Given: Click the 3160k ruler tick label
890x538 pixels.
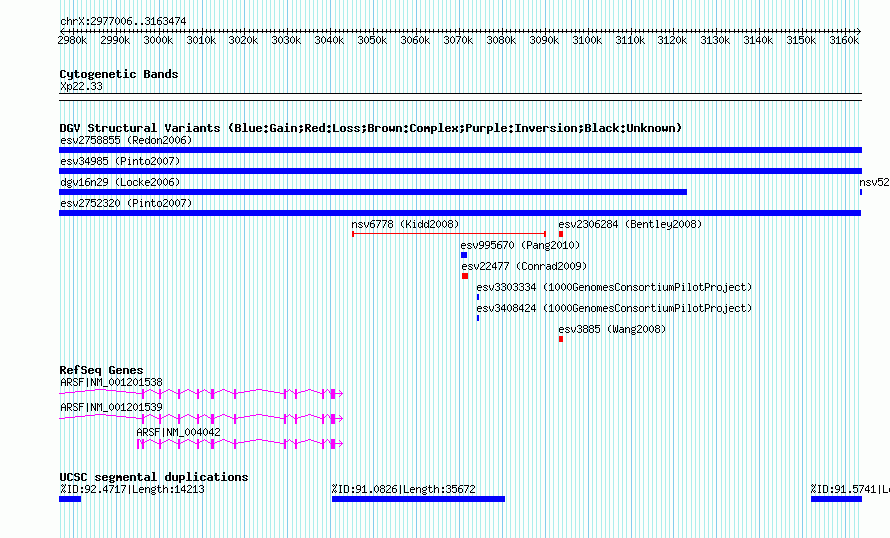Looking at the screenshot, I should pyautogui.click(x=844, y=40).
